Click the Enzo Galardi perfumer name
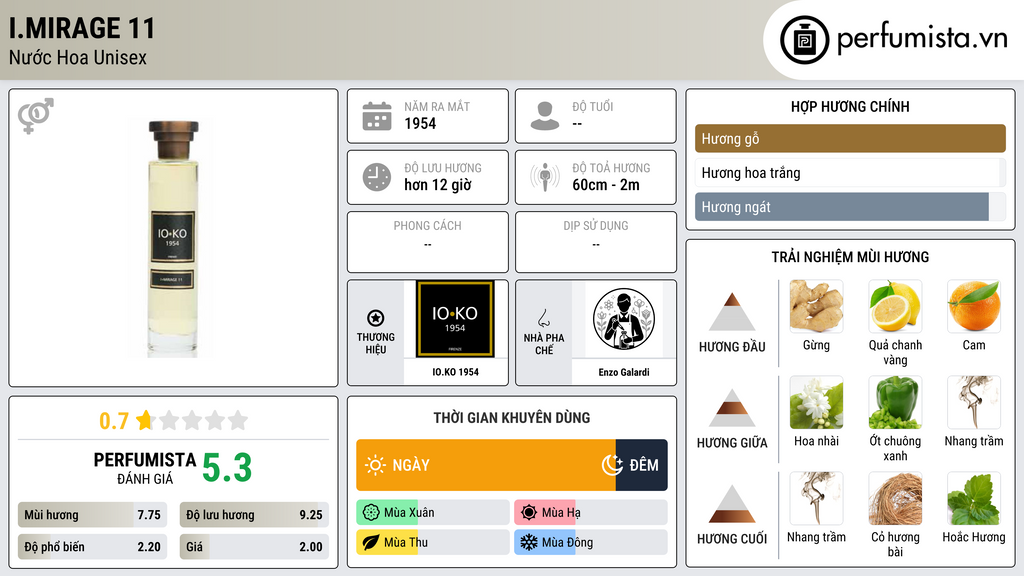 [624, 372]
